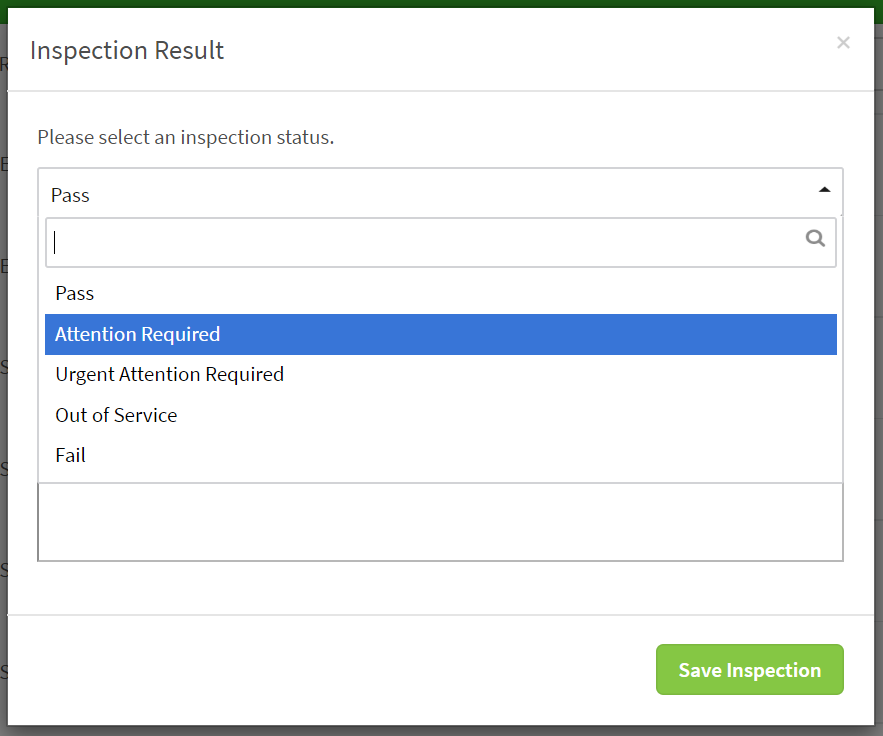Click inside the status search field
Image resolution: width=883 pixels, height=736 pixels.
point(400,241)
